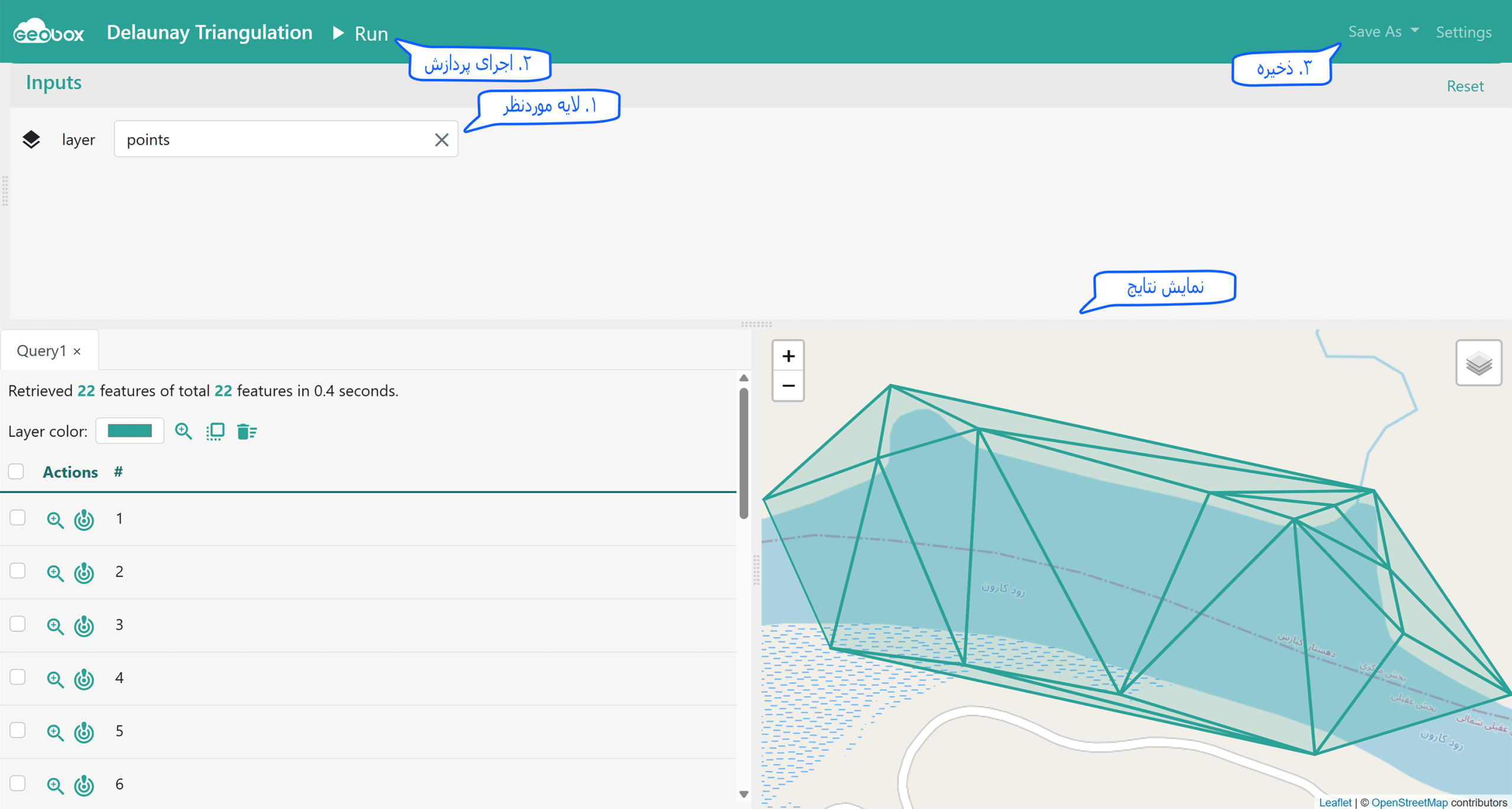The height and width of the screenshot is (809, 1512).
Task: Close the Query1 tab
Action: point(77,351)
